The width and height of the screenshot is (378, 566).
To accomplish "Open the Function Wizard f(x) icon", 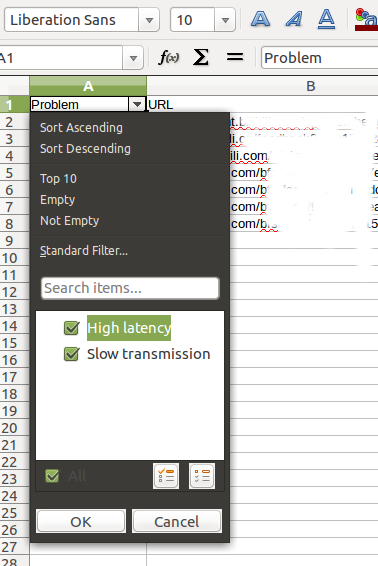I will pyautogui.click(x=169, y=57).
